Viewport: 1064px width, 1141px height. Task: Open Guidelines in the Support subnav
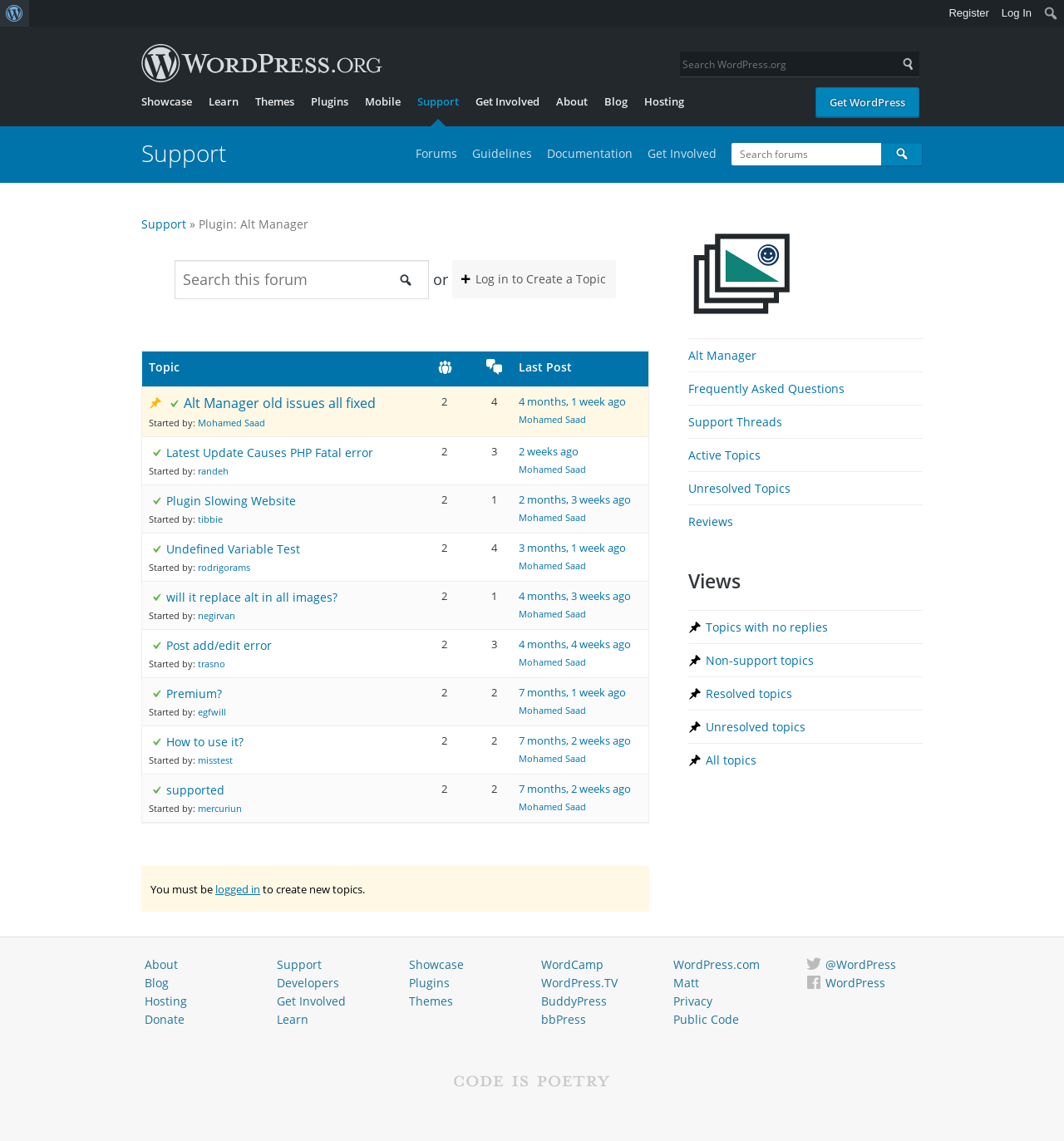502,154
